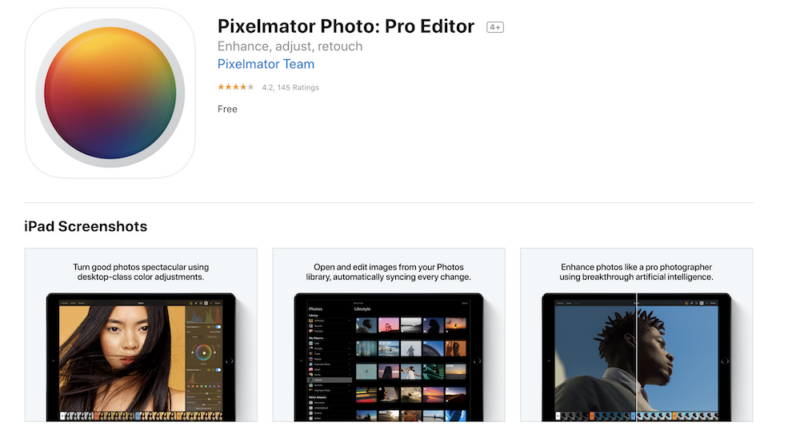Click the yellow ML Enhance icon in the woman portrait screenshot toolbar

191,303
